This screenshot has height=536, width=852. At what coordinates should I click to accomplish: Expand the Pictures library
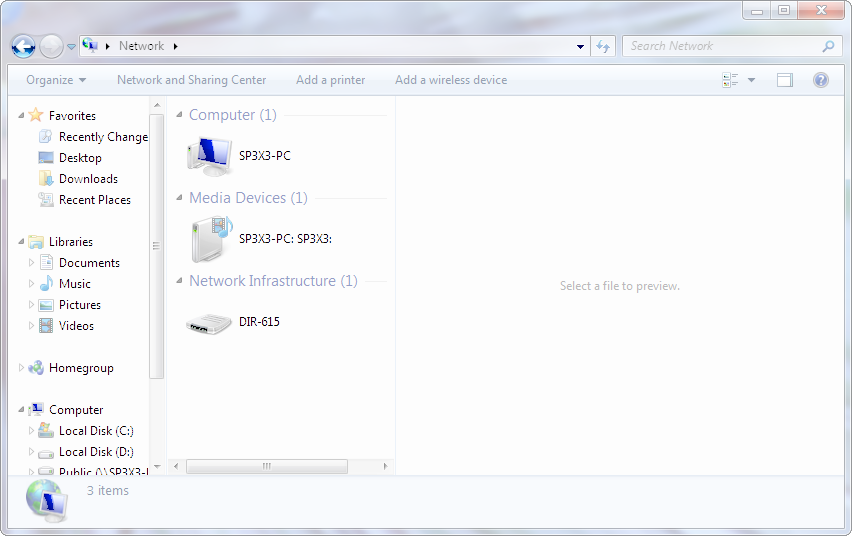coord(31,304)
